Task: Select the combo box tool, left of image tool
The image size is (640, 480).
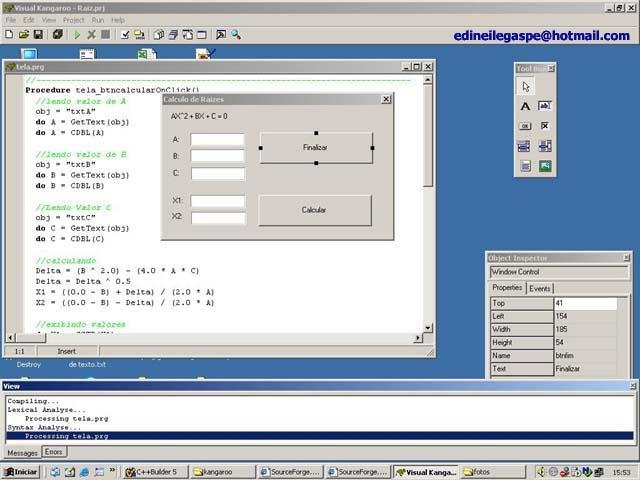Action: point(526,166)
